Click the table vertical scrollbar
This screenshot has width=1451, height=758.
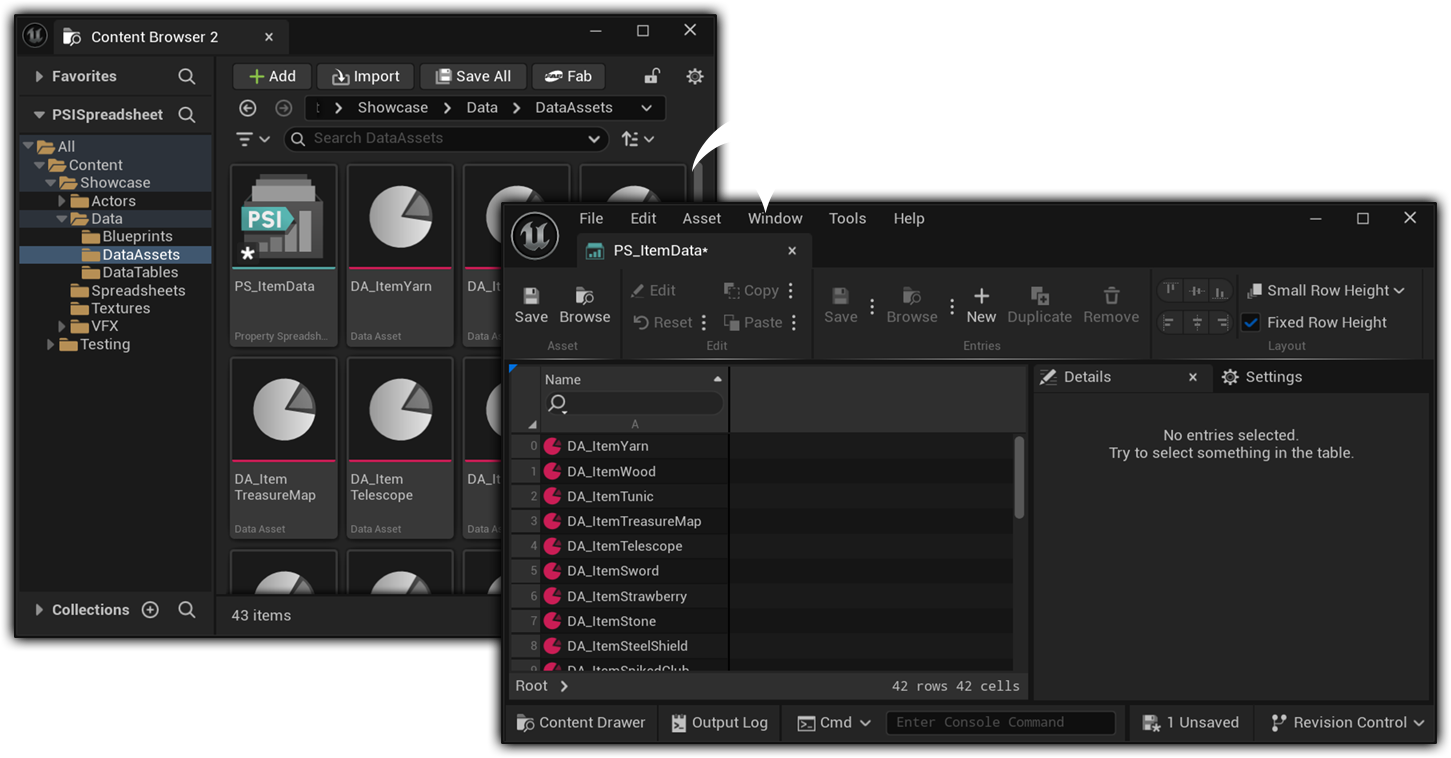1019,477
